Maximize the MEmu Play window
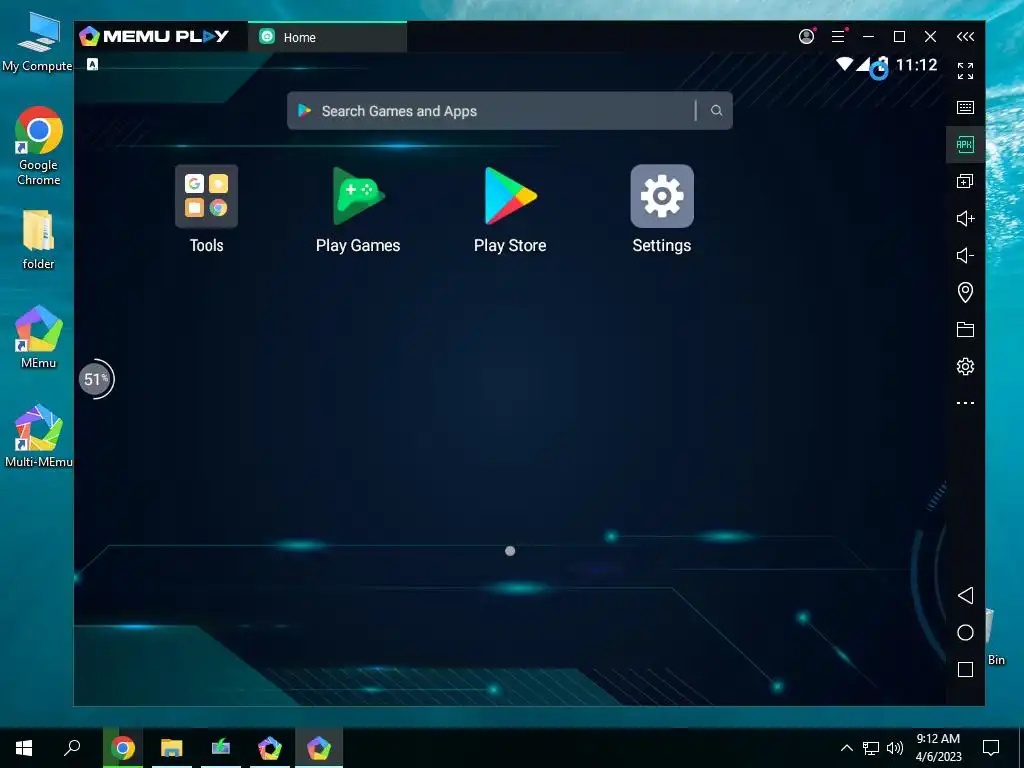The width and height of the screenshot is (1024, 768). tap(899, 37)
